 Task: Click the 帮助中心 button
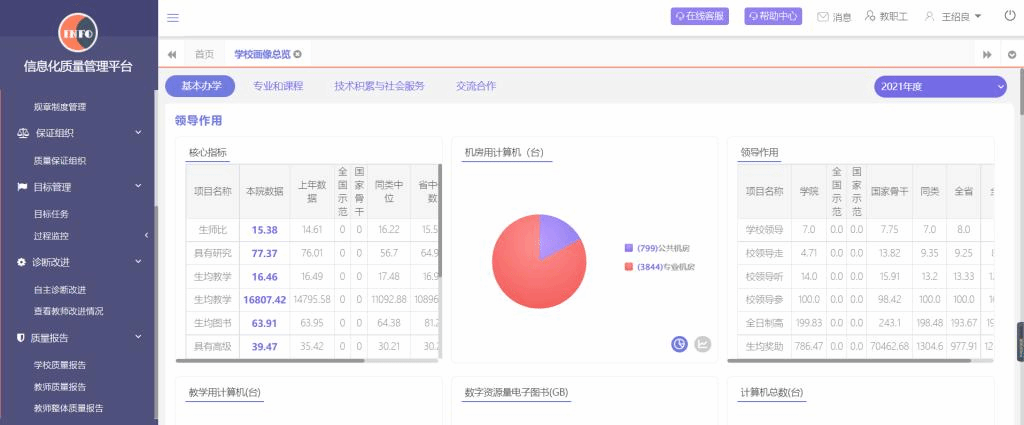coord(773,16)
